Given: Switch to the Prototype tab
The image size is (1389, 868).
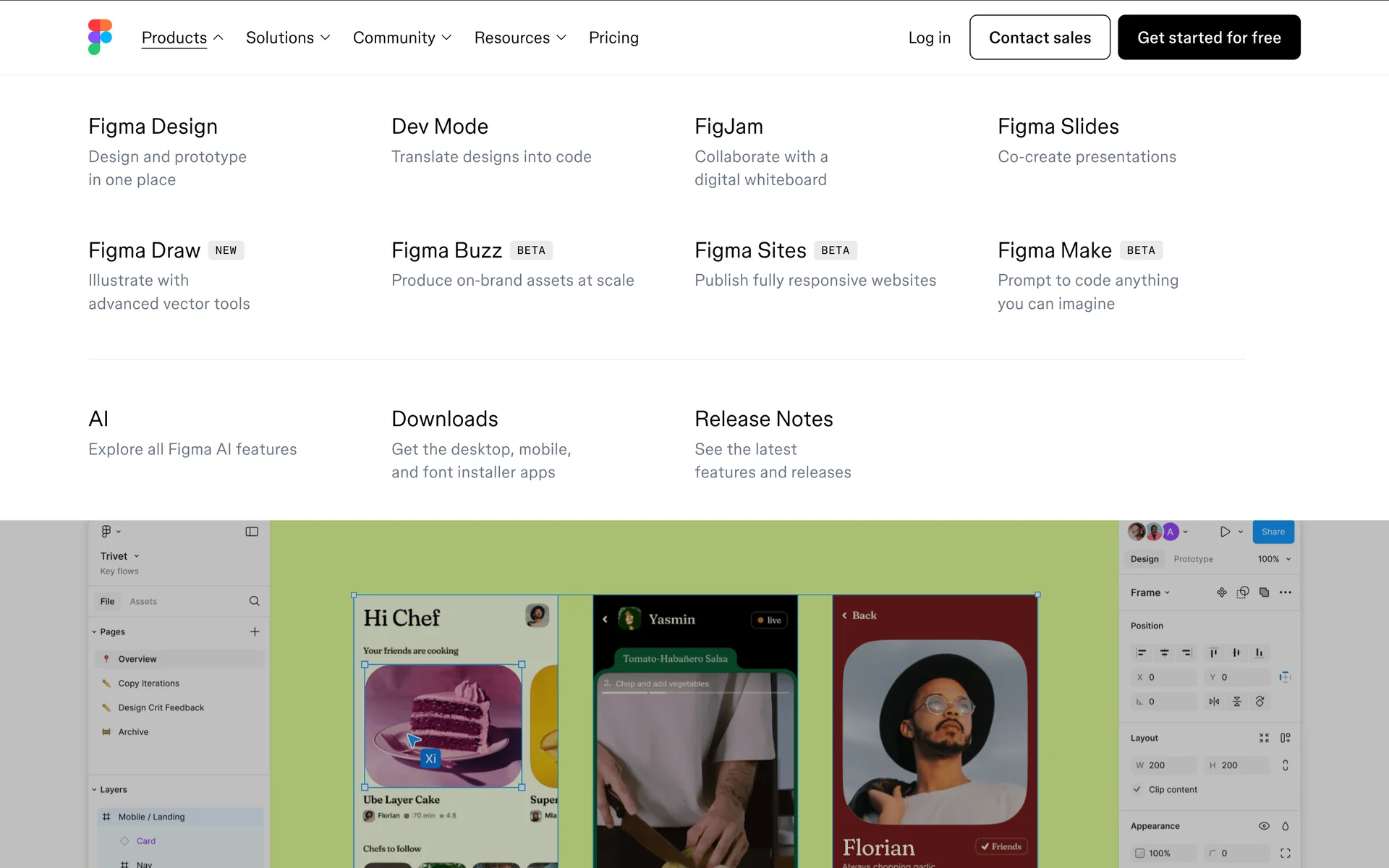Looking at the screenshot, I should point(1193,559).
